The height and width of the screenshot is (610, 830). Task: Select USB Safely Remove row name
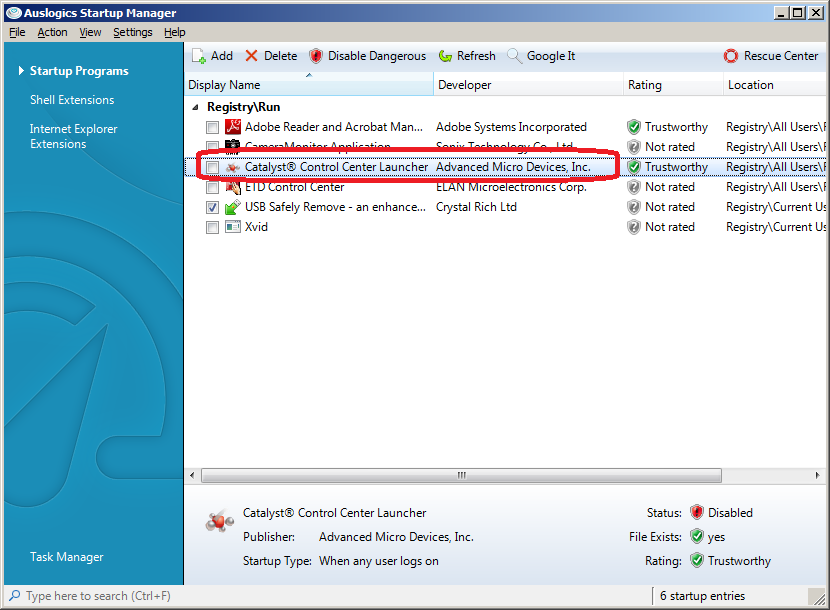click(x=335, y=207)
